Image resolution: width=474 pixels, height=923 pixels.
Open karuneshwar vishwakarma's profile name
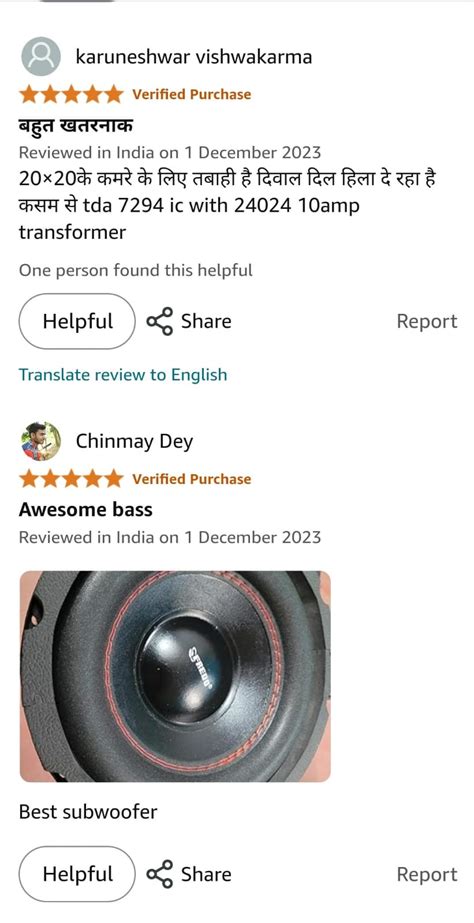coord(194,57)
